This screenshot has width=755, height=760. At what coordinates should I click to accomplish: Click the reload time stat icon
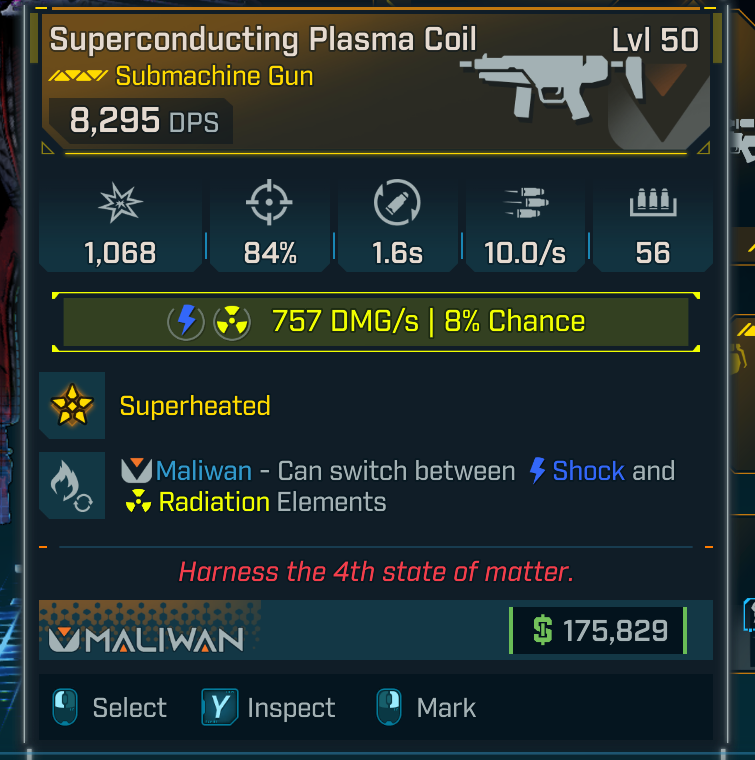[397, 205]
